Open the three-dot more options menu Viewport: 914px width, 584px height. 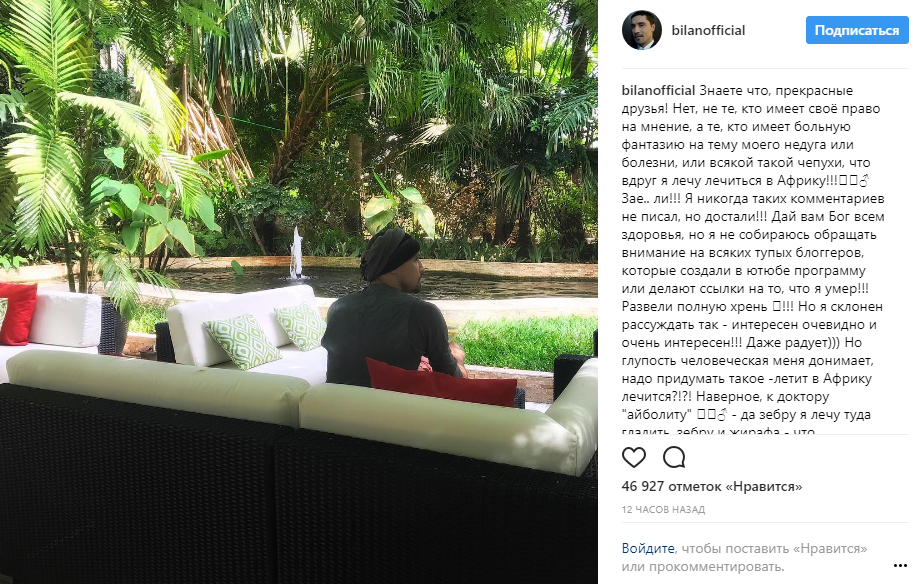click(900, 565)
